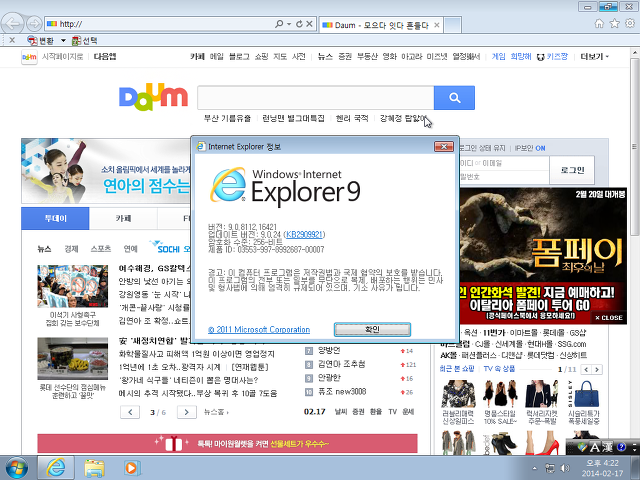Launch Windows Media Player from taskbar
Image resolution: width=640 pixels, height=480 pixels.
click(131, 468)
